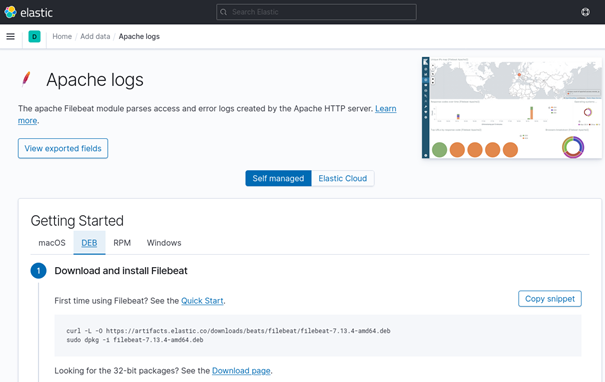Switch to Elastic Cloud option

point(343,178)
